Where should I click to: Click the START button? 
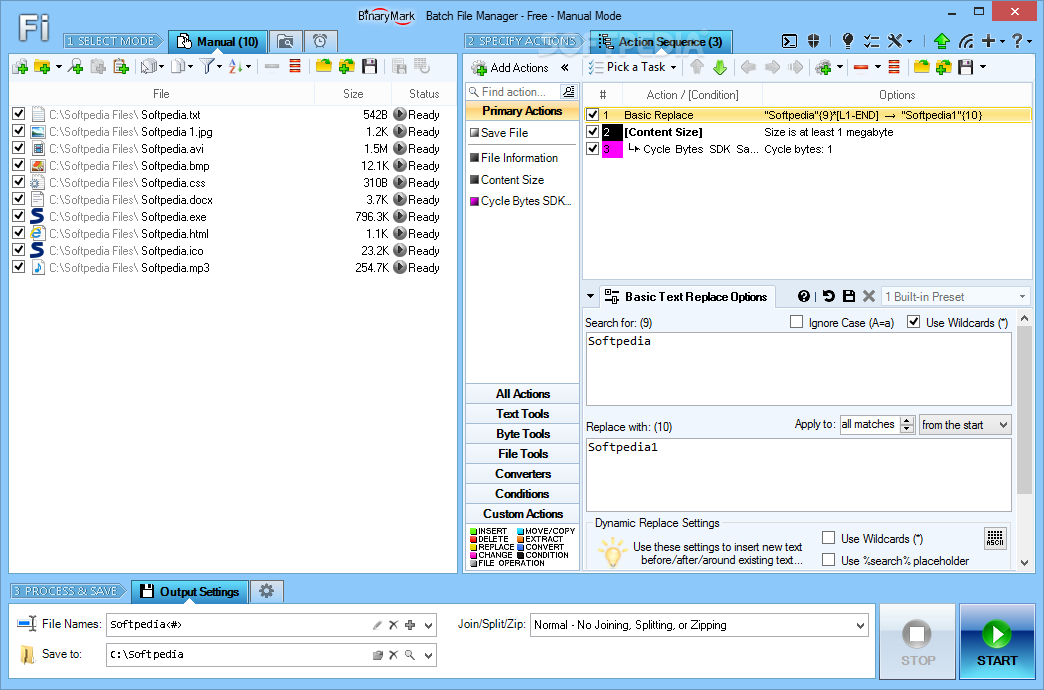(x=997, y=642)
